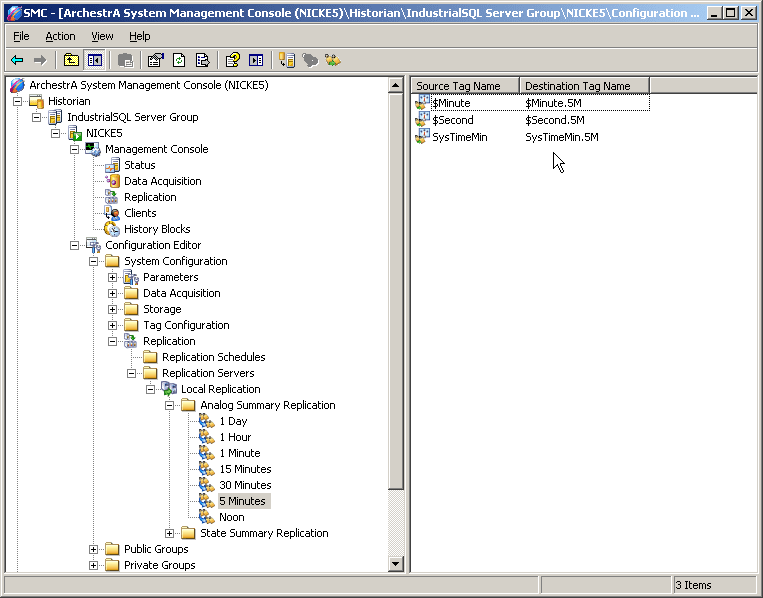Select the 15 Minutes replication schedule
763x598 pixels.
(246, 470)
